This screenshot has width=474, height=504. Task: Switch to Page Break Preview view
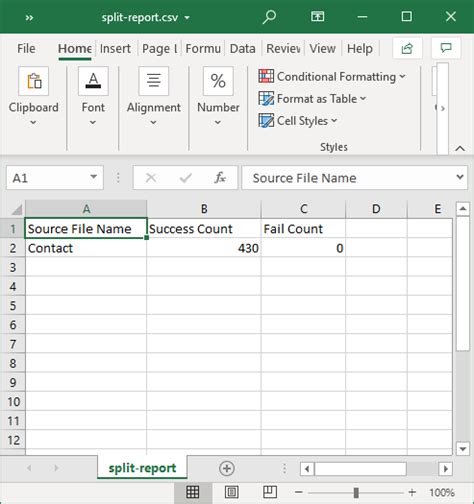[x=269, y=492]
